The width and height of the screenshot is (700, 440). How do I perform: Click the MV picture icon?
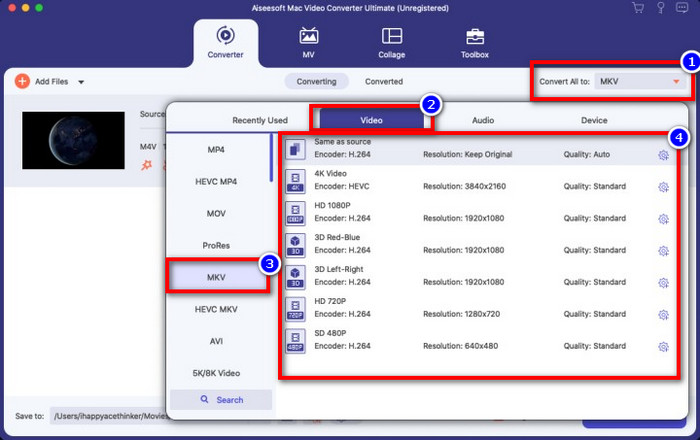pos(308,36)
